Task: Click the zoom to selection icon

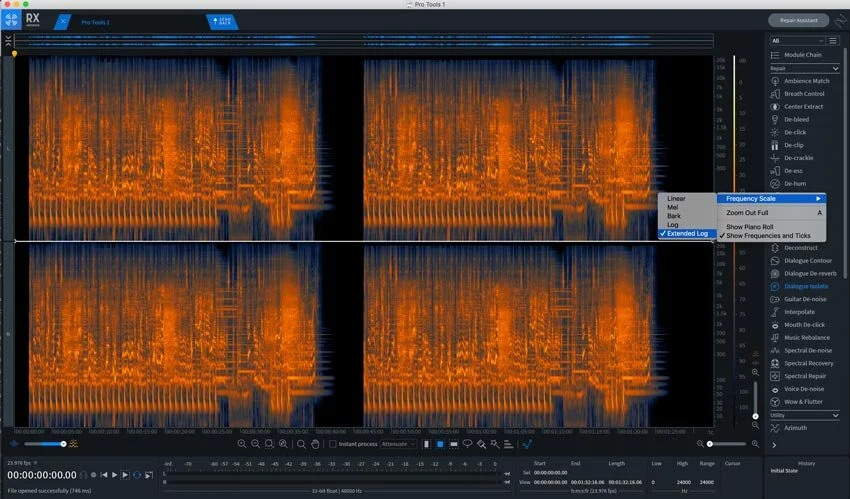Action: [269, 444]
